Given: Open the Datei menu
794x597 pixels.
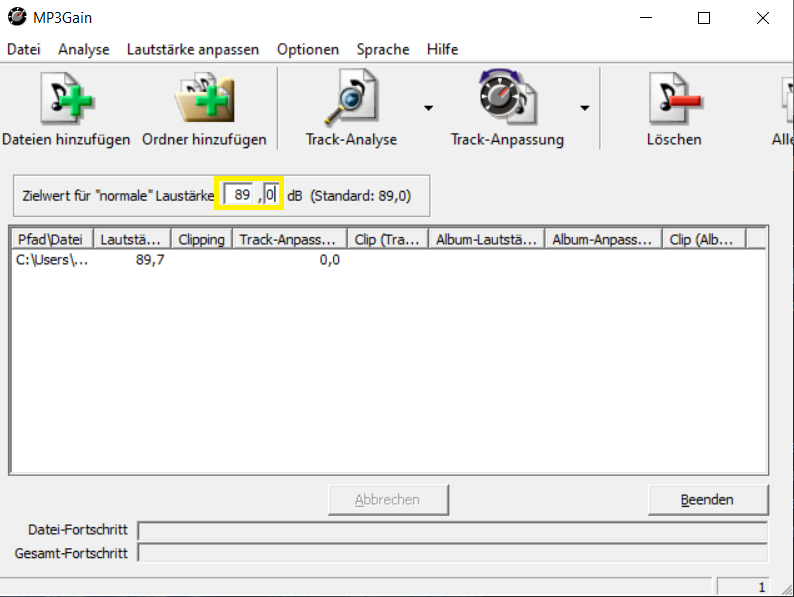Looking at the screenshot, I should [x=23, y=49].
